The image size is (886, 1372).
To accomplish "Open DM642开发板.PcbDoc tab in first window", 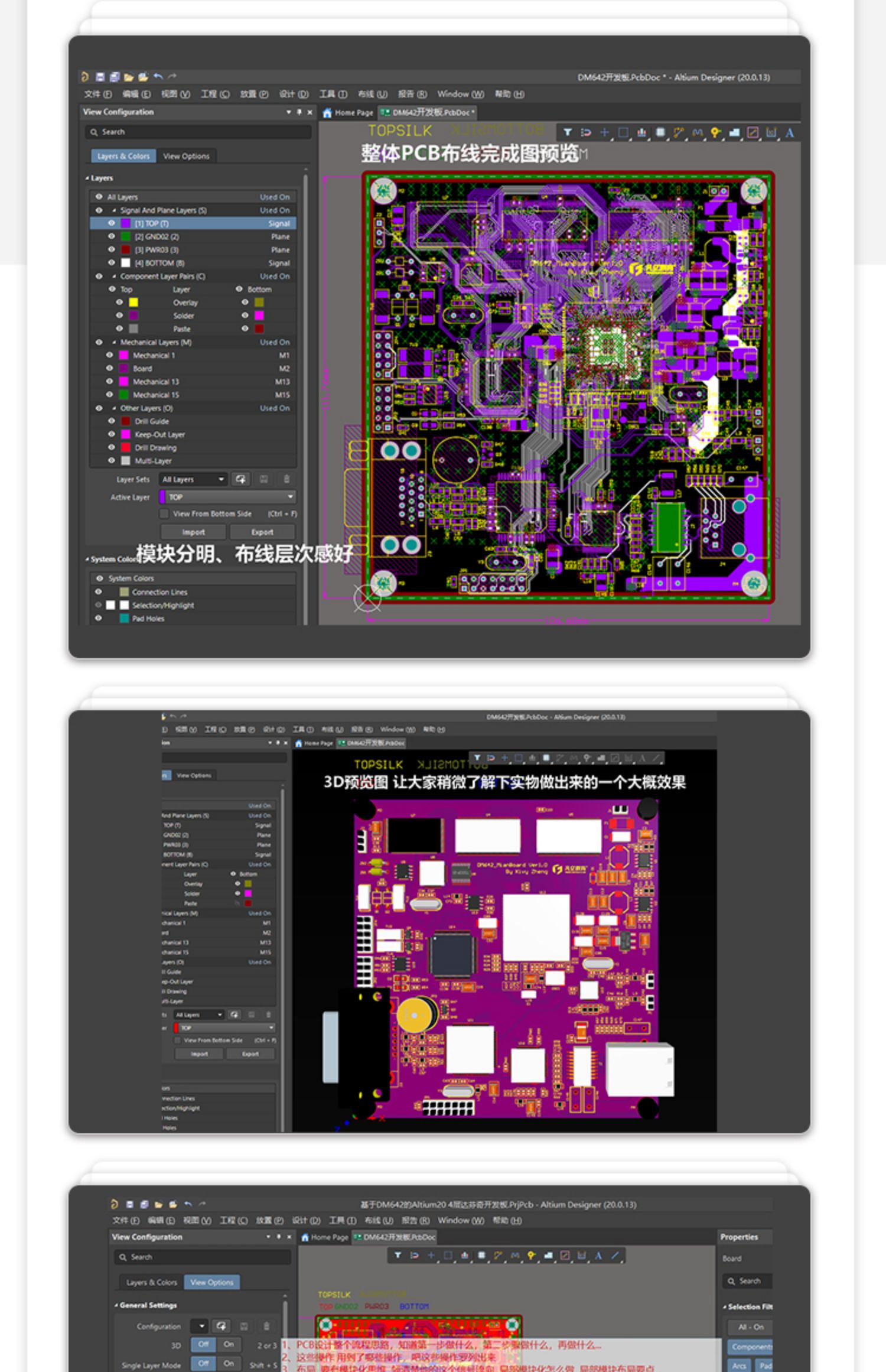I will [428, 112].
